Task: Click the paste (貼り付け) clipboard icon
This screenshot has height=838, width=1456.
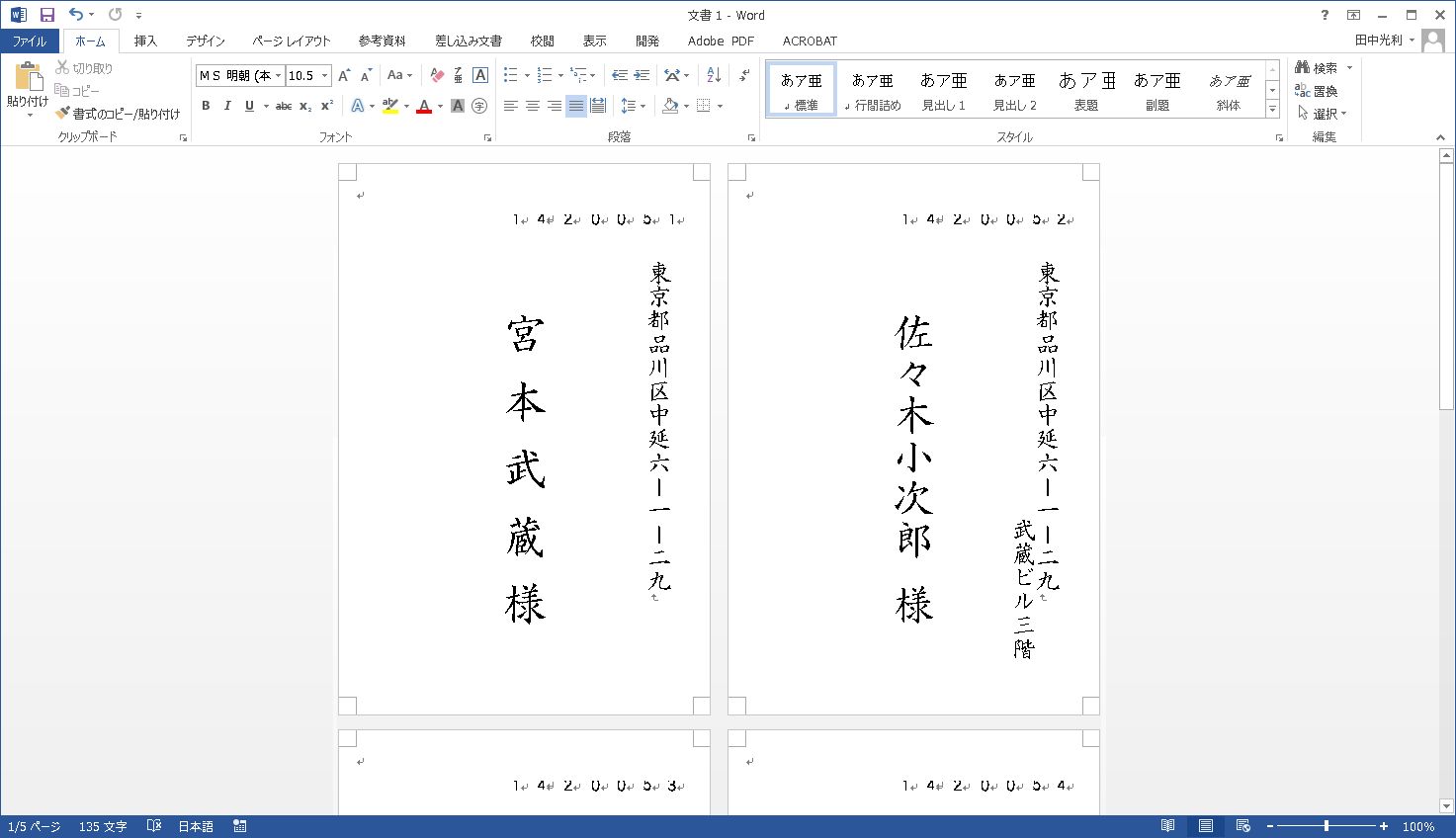Action: 28,77
